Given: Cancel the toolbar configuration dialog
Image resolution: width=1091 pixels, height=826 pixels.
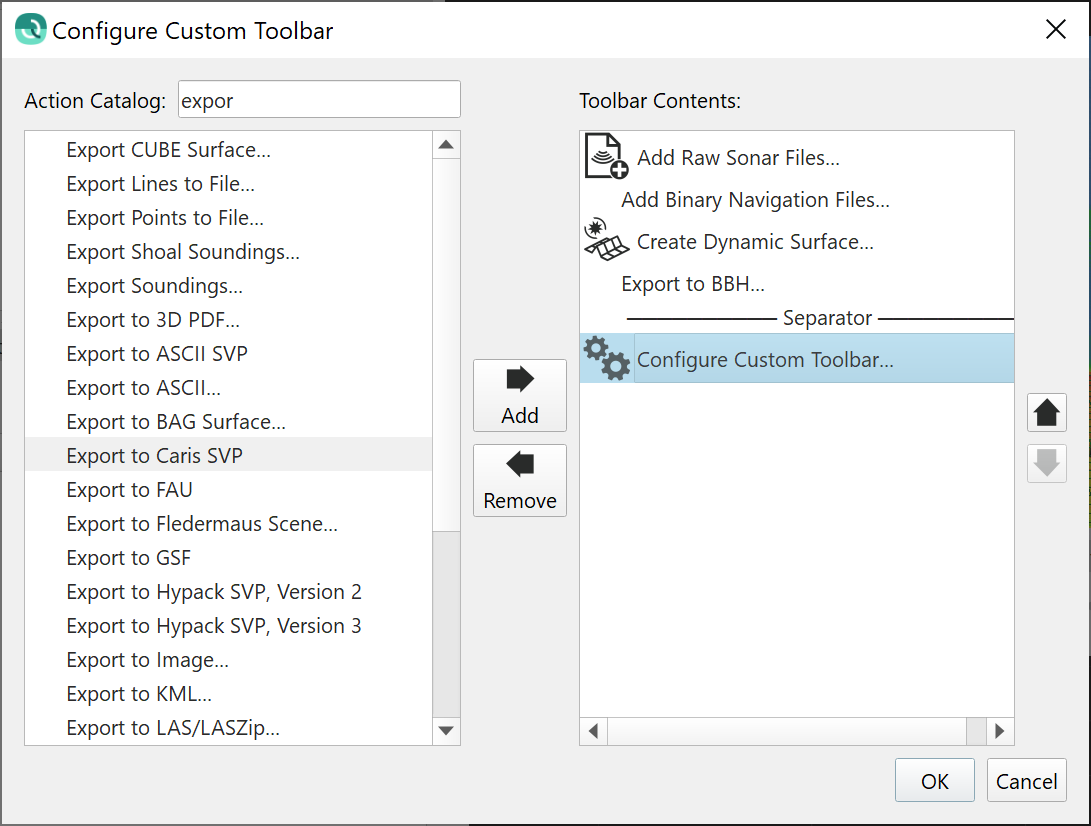Looking at the screenshot, I should click(1026, 781).
